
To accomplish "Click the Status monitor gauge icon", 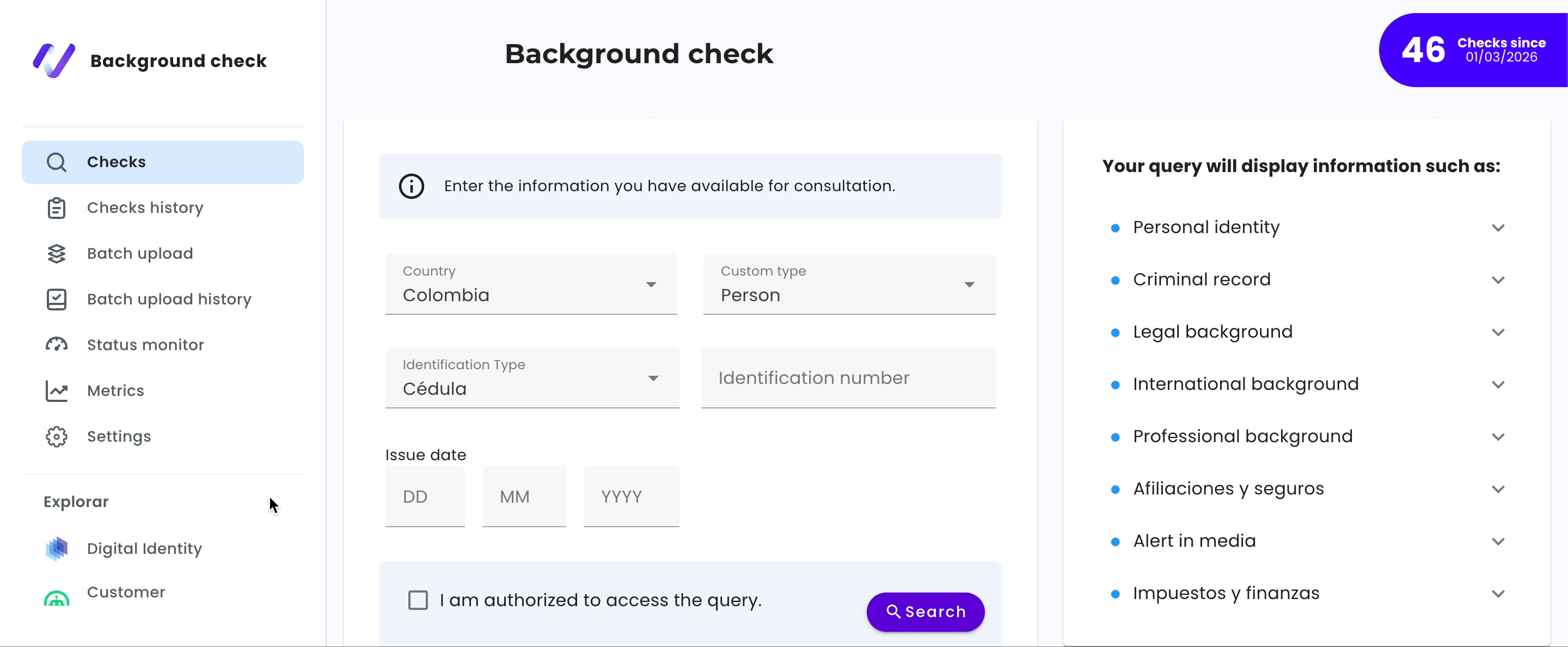I will point(57,345).
